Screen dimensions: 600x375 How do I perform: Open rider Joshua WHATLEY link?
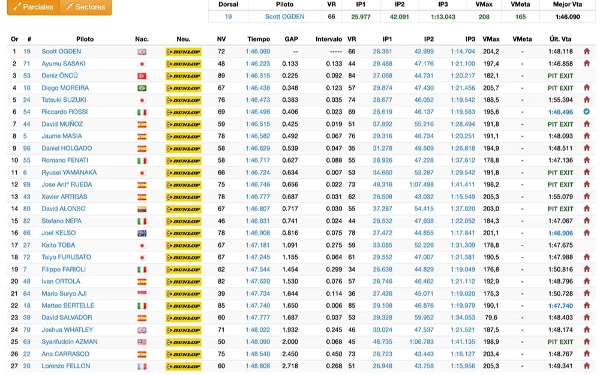(67, 329)
